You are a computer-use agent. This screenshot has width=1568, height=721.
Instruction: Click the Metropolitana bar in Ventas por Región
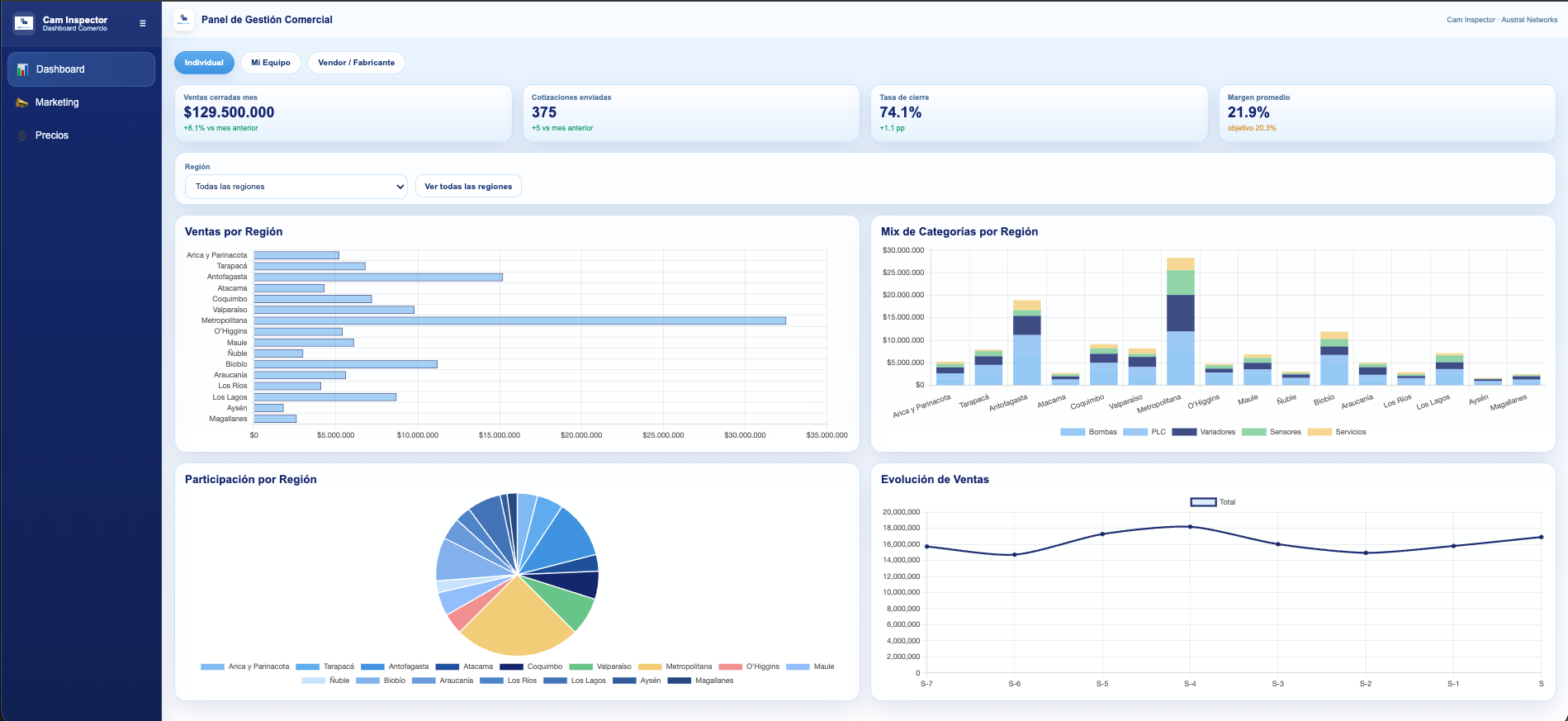(519, 320)
